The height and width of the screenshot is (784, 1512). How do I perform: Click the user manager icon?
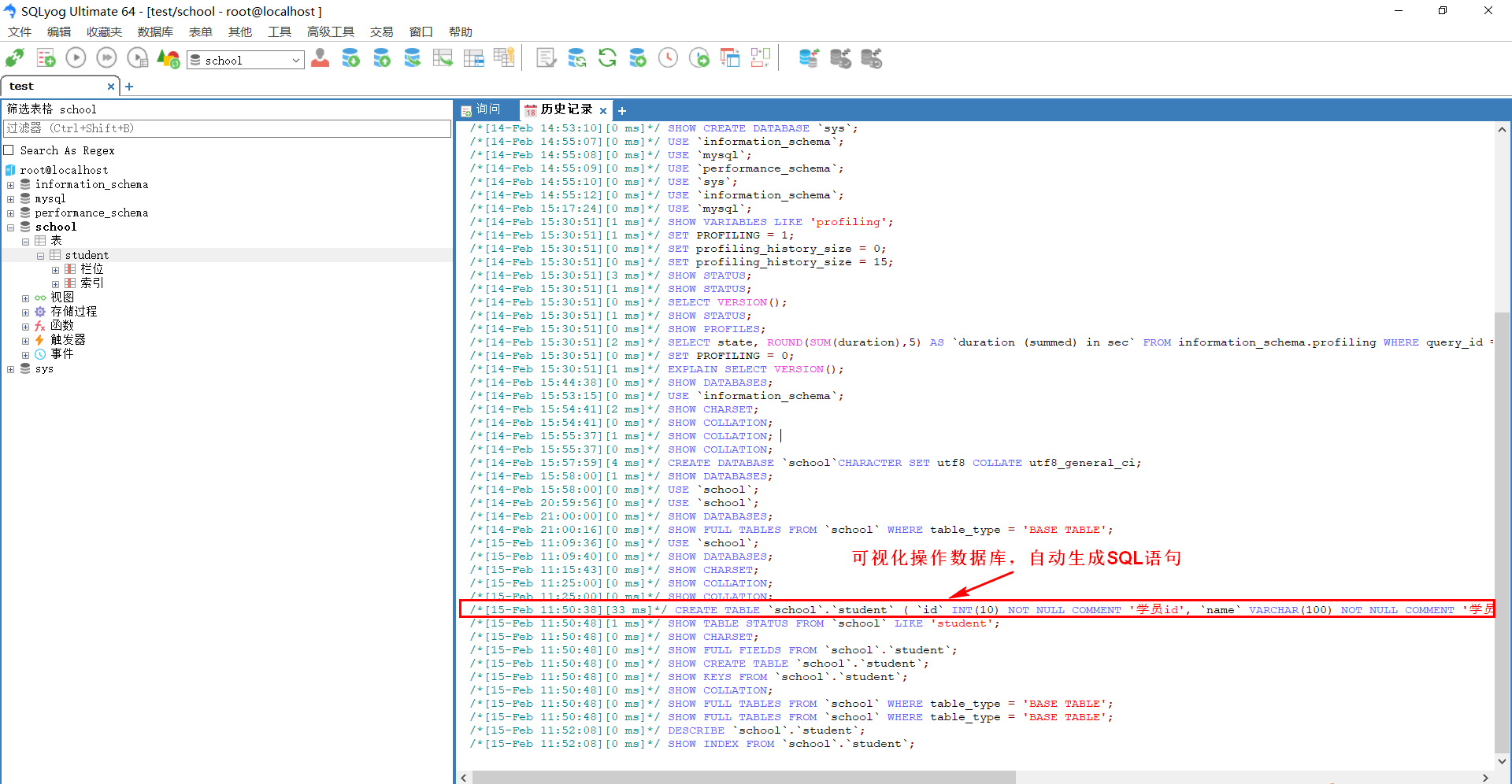tap(320, 57)
